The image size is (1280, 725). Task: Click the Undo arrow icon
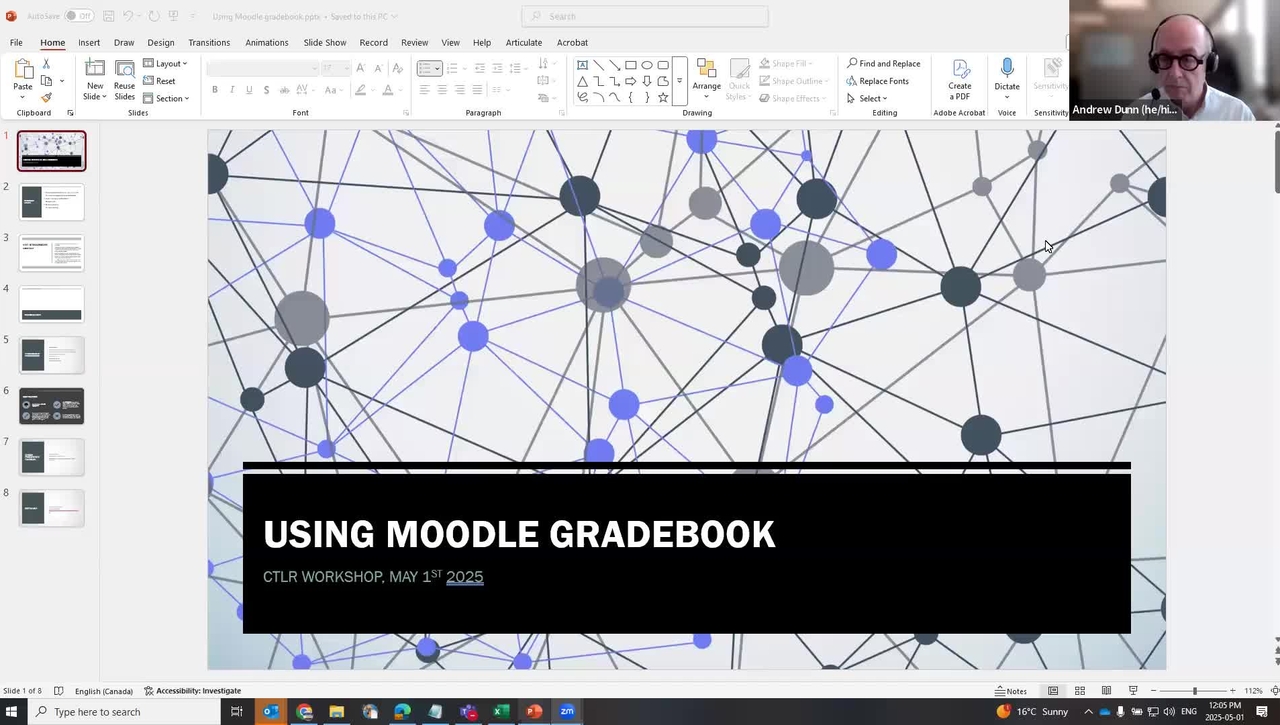(x=128, y=16)
